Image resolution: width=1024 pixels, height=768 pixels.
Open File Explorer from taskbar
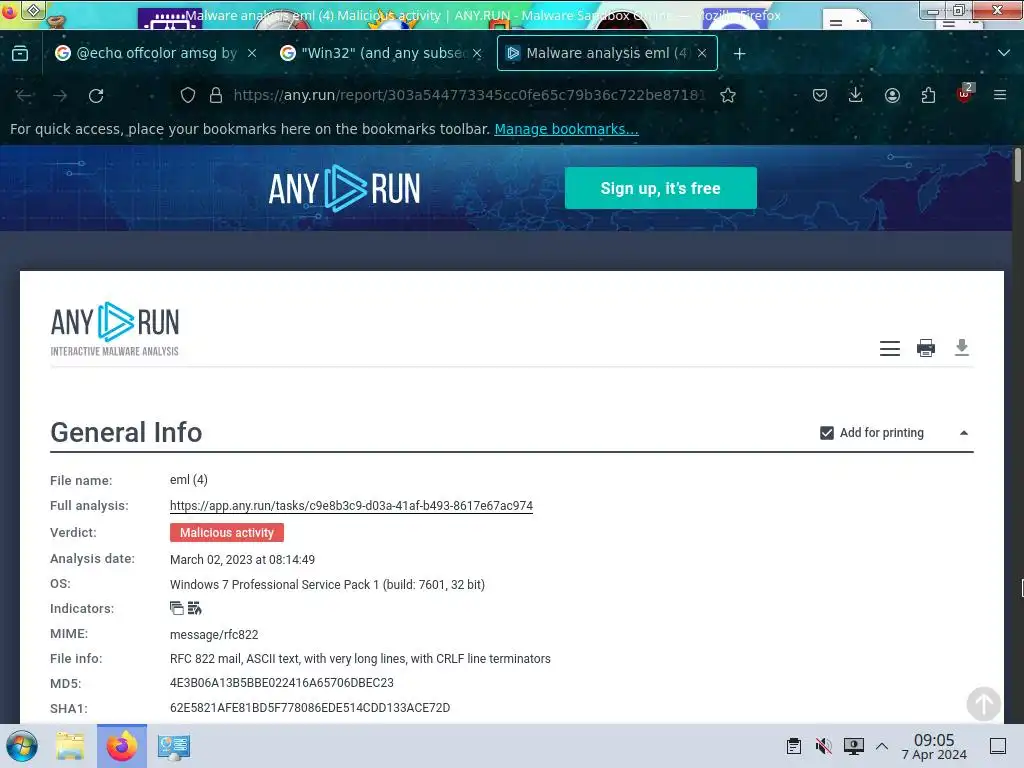[70, 746]
